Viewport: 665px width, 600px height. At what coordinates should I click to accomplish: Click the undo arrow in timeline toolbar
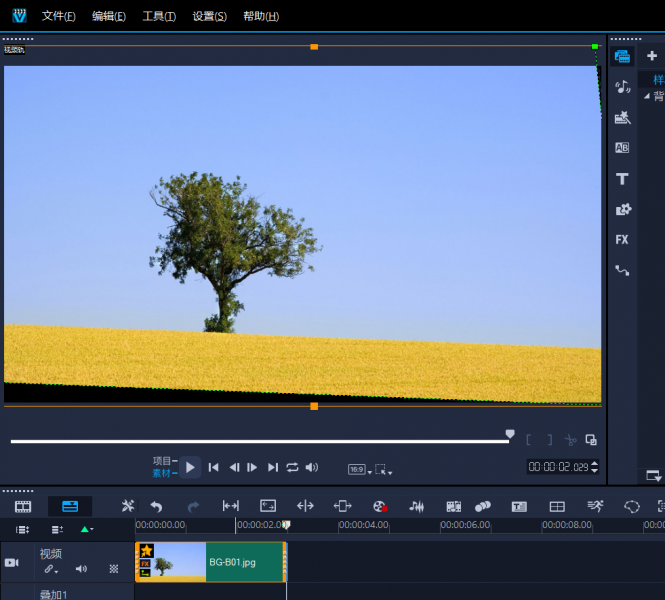[x=156, y=507]
